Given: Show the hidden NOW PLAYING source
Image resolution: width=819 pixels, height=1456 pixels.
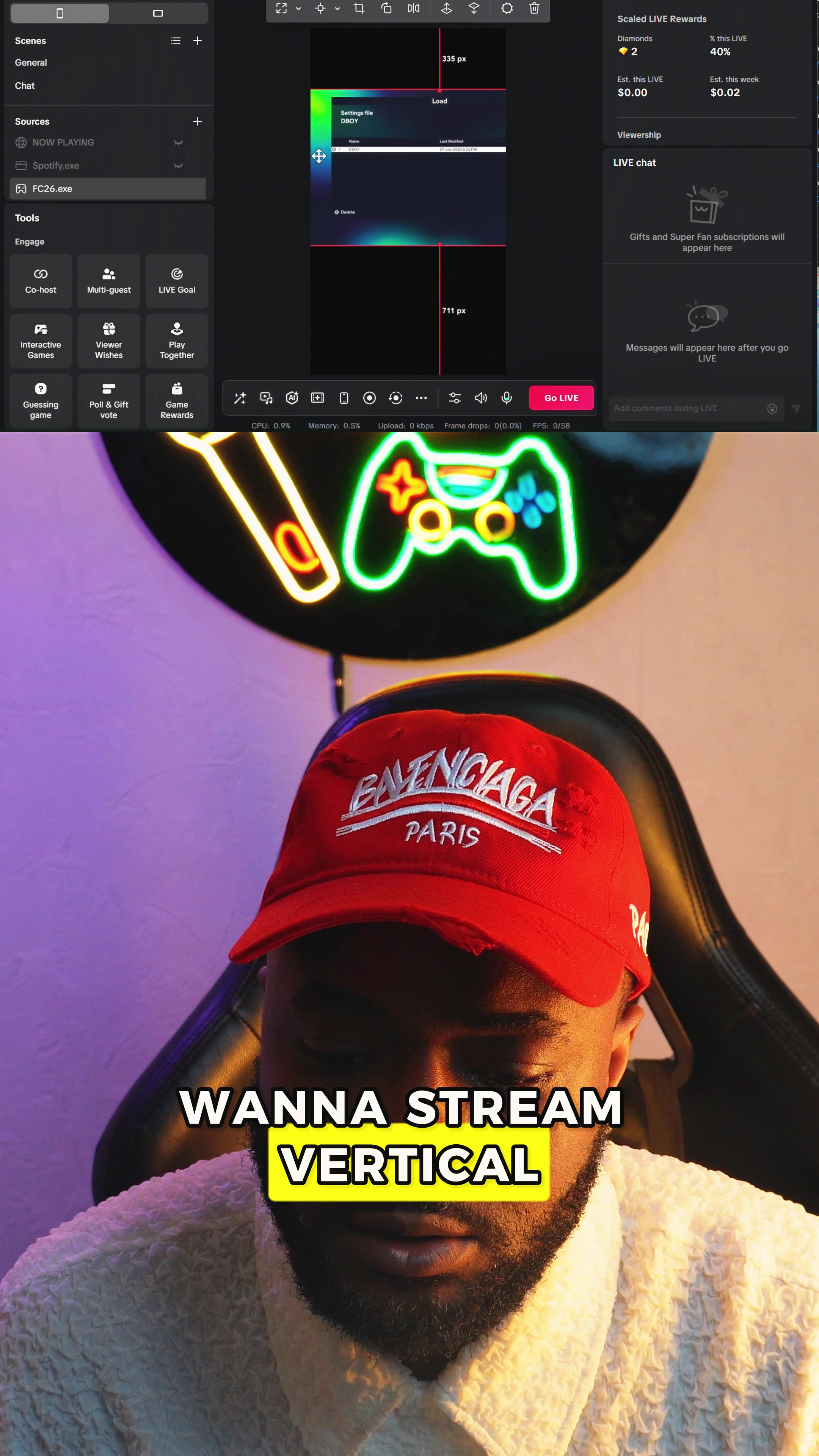Looking at the screenshot, I should click(179, 143).
